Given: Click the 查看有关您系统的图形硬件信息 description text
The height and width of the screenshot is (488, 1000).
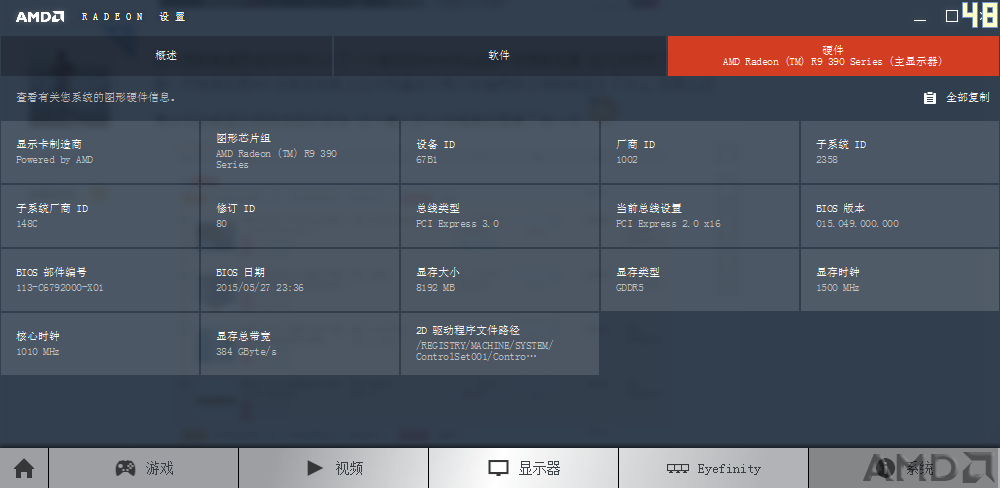Looking at the screenshot, I should [96, 98].
